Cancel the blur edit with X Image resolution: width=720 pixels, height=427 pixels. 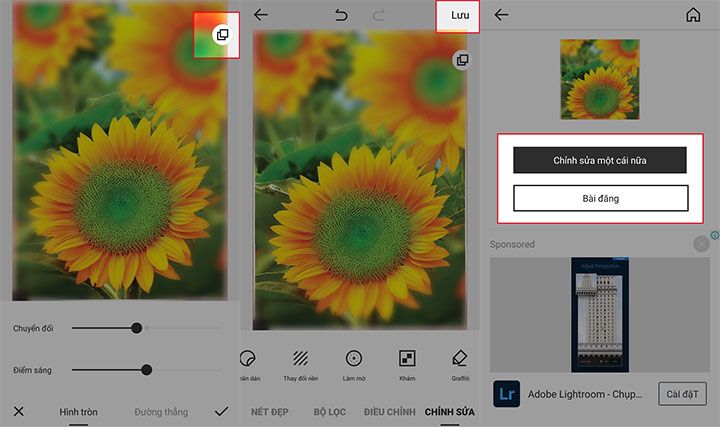point(19,411)
